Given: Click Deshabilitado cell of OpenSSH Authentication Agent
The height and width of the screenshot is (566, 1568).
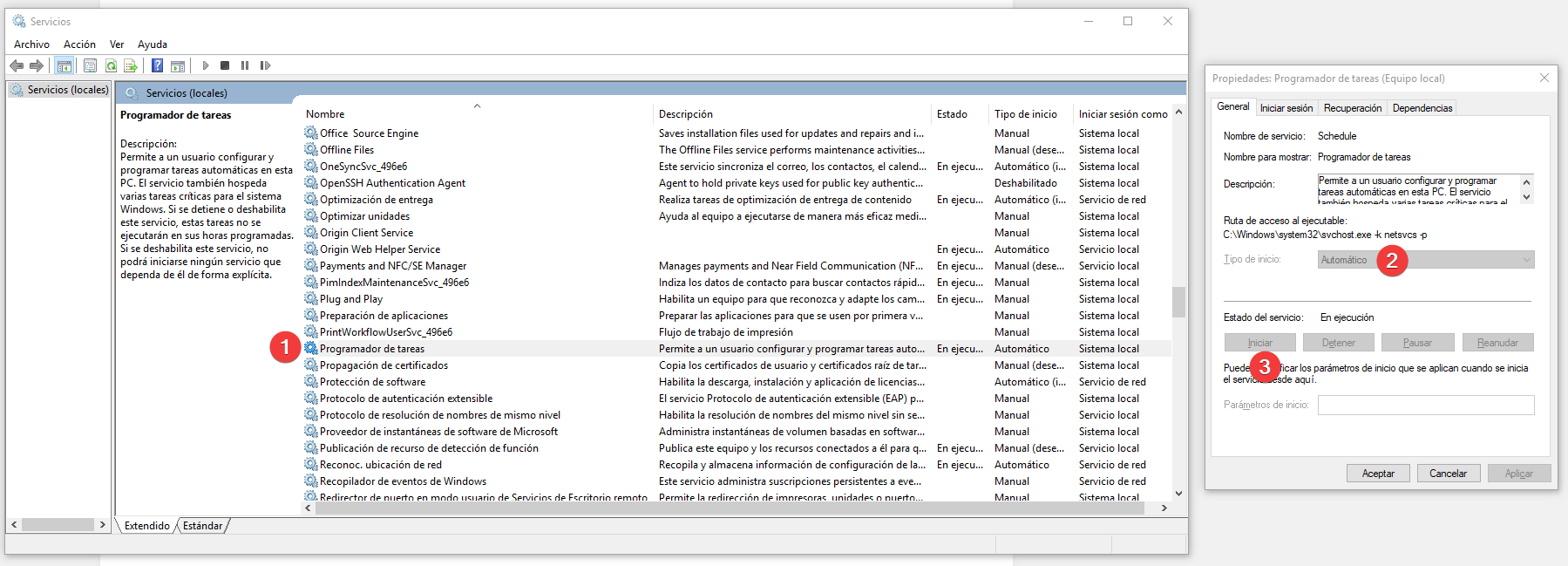Looking at the screenshot, I should (x=1025, y=183).
